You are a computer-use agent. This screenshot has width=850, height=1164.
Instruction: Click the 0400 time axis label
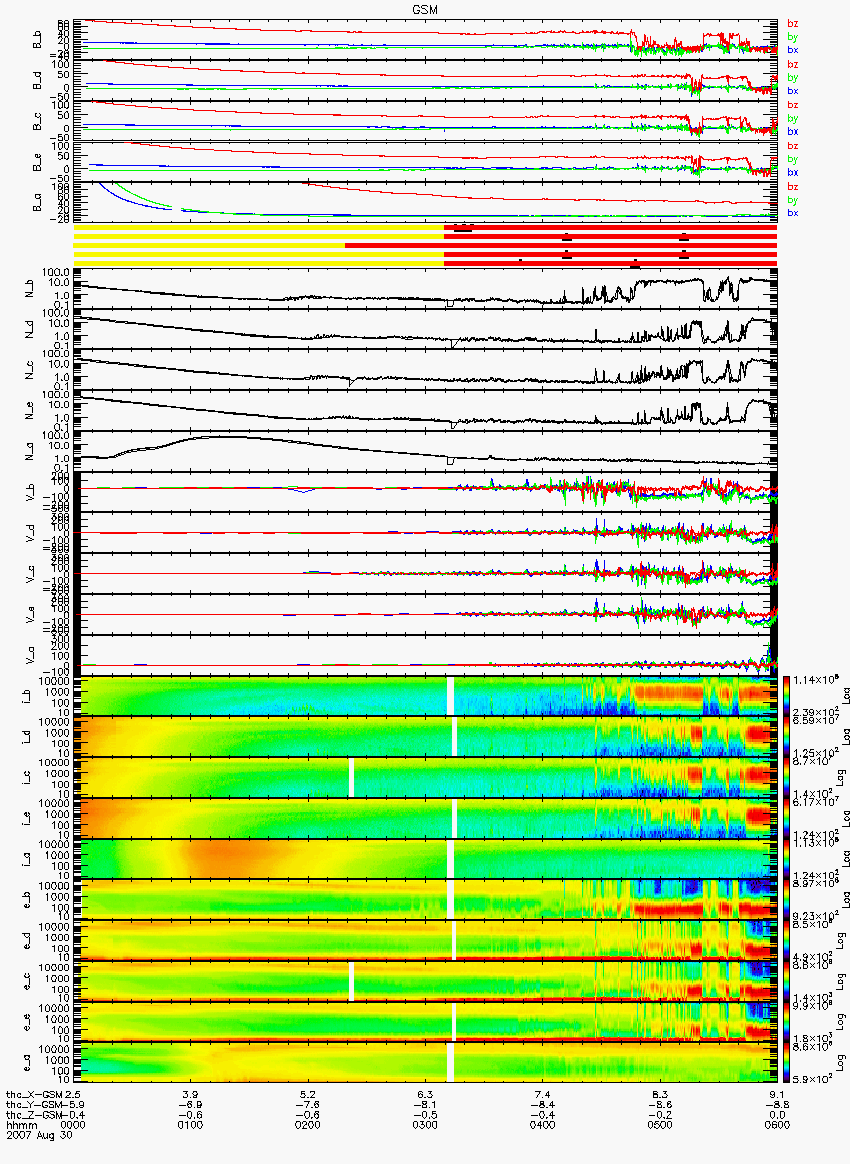tap(543, 1125)
